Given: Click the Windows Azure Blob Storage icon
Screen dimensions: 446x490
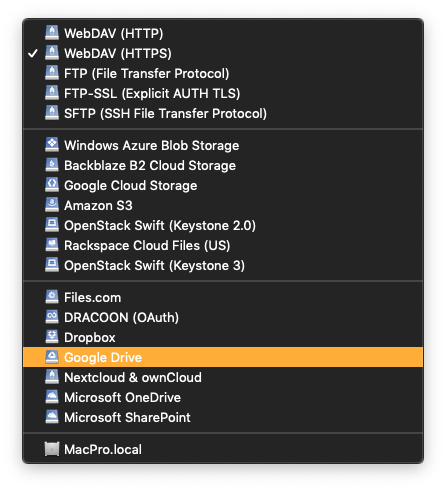Looking at the screenshot, I should pos(52,145).
